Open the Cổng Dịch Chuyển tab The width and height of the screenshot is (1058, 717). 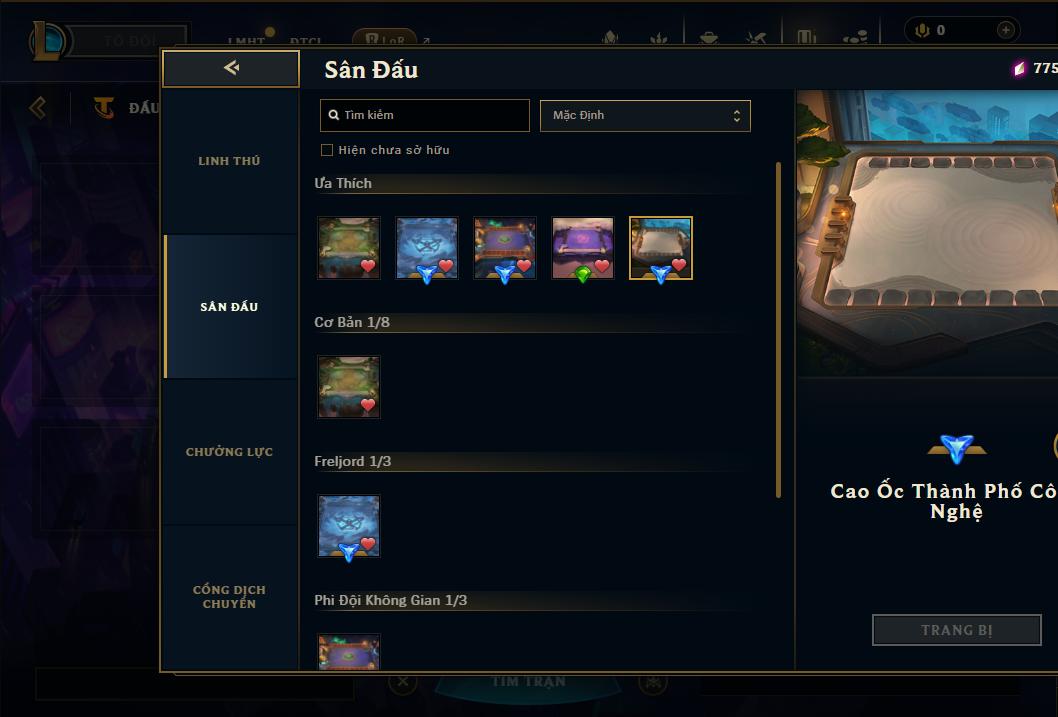(229, 596)
